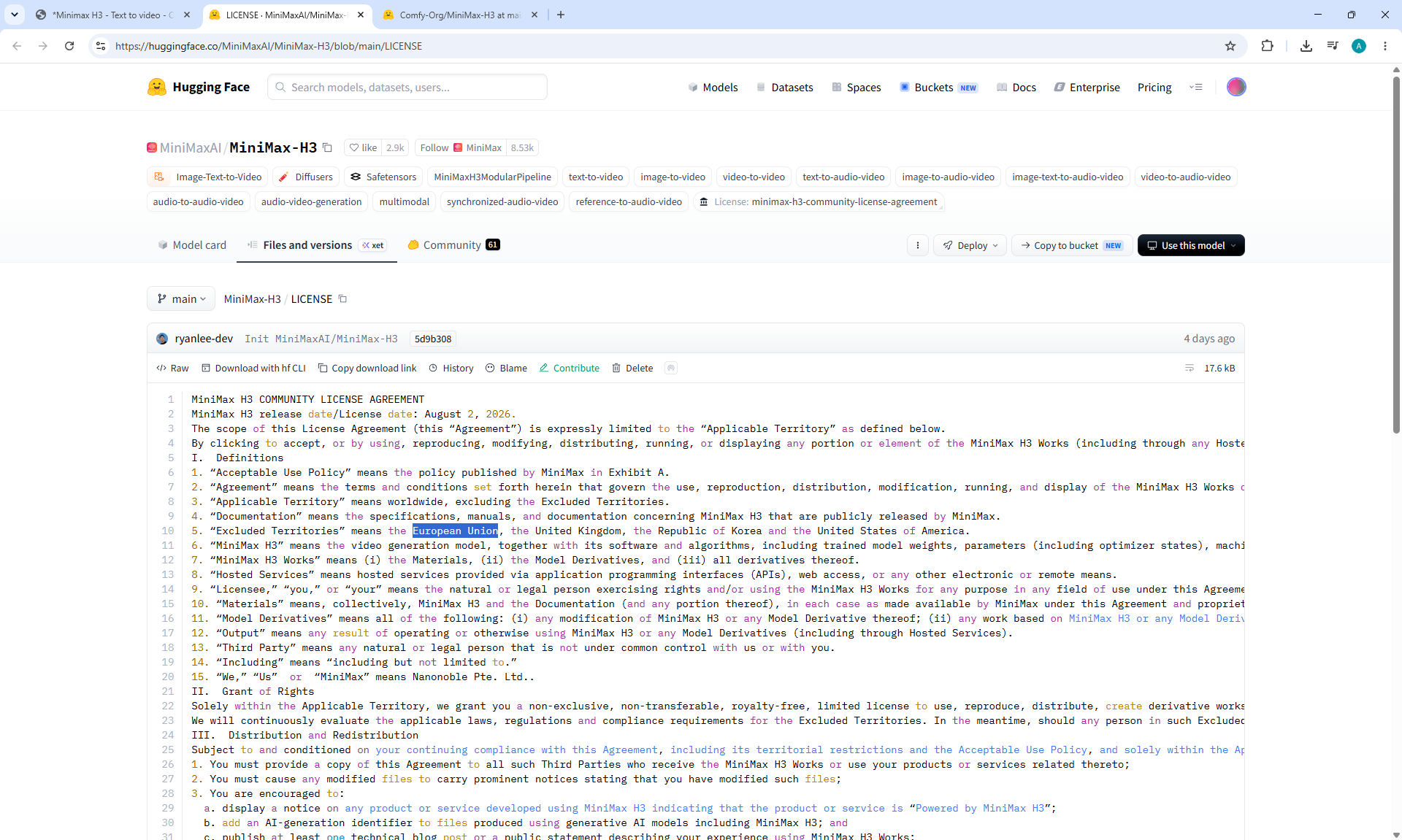
Task: Open the Chrome menu (three dots)
Action: tap(1385, 46)
